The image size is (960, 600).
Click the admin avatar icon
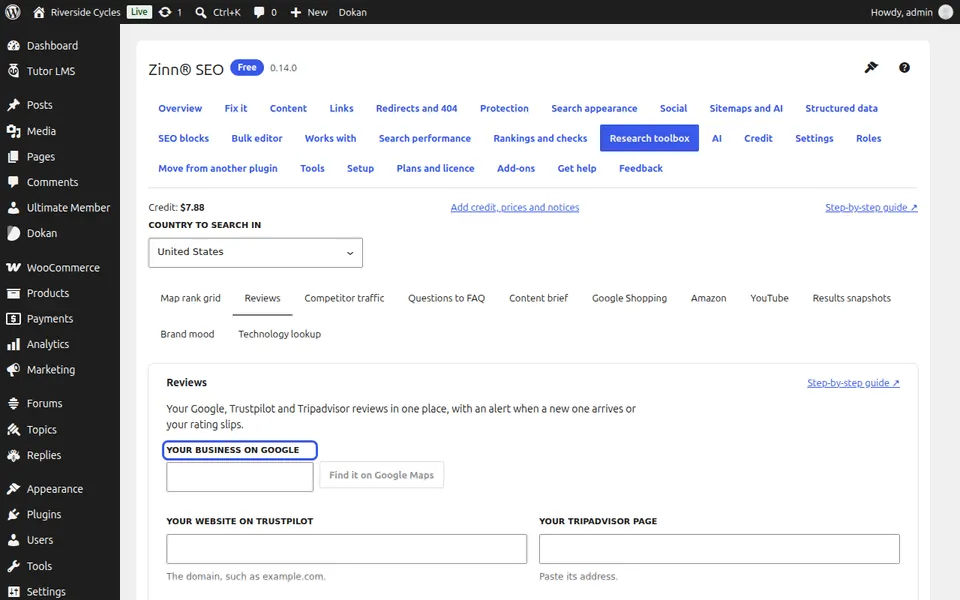946,12
